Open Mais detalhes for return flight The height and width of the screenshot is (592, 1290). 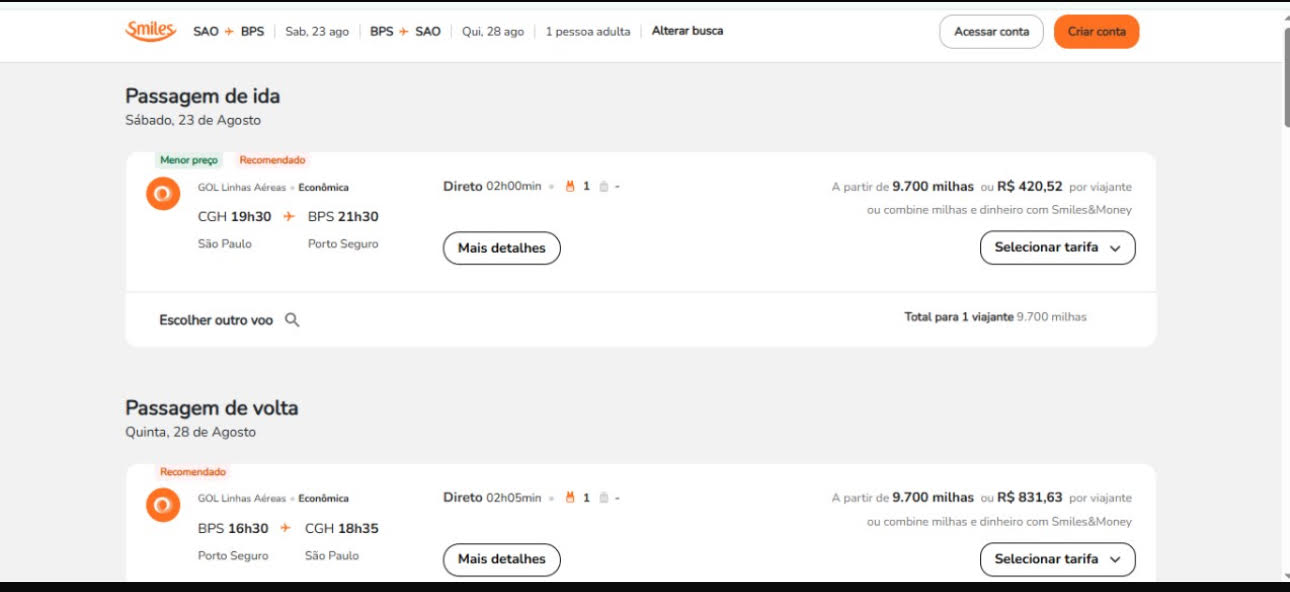(x=501, y=559)
